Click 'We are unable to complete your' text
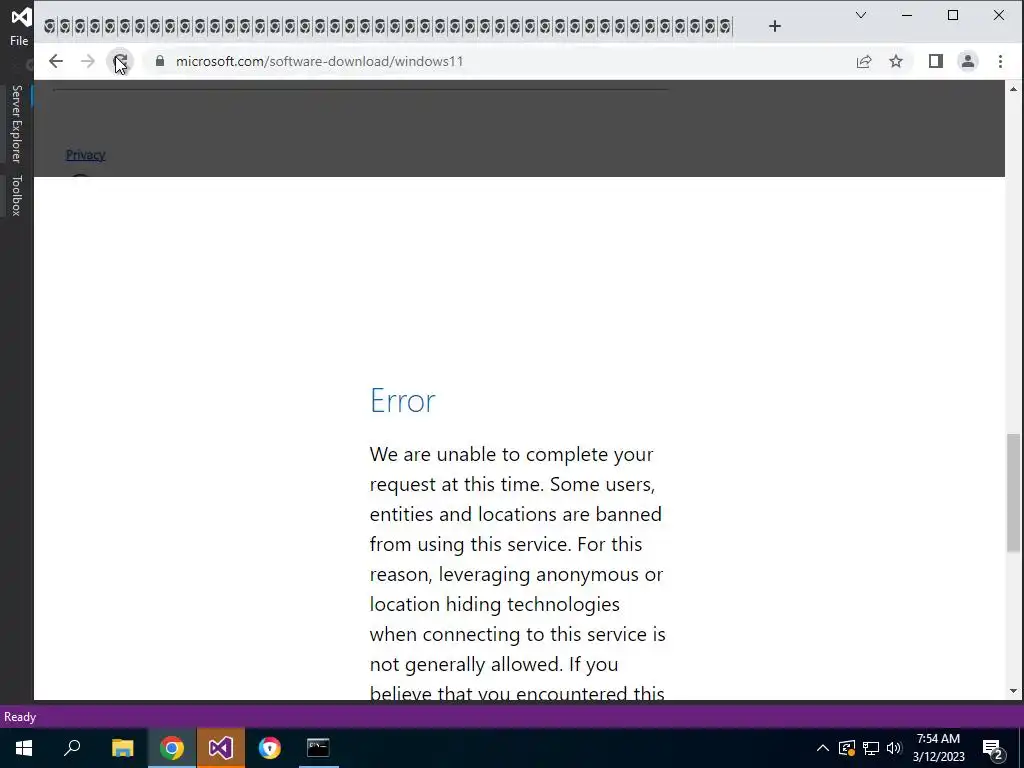 (x=511, y=454)
